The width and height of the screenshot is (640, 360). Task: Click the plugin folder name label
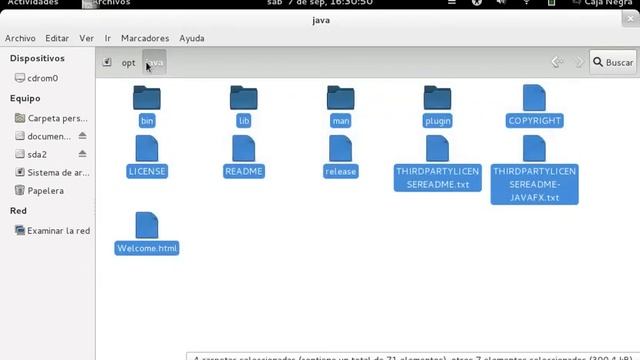[x=437, y=121]
